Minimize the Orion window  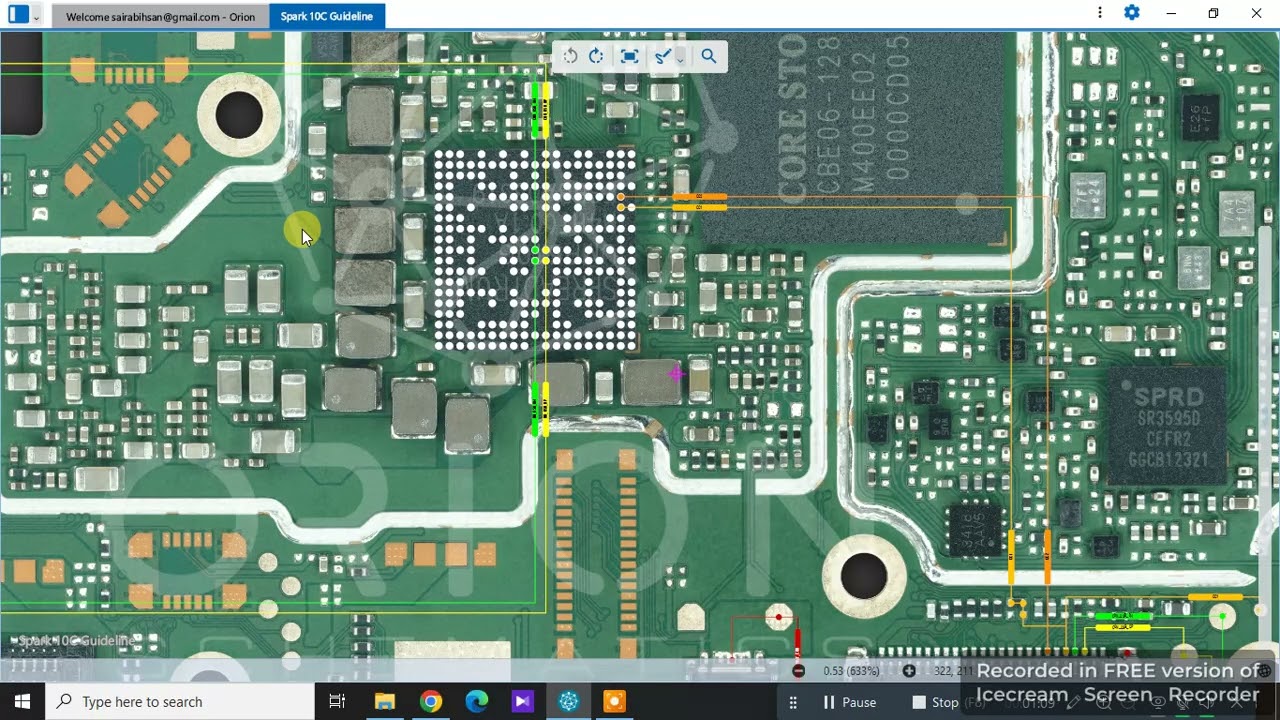click(x=1171, y=14)
